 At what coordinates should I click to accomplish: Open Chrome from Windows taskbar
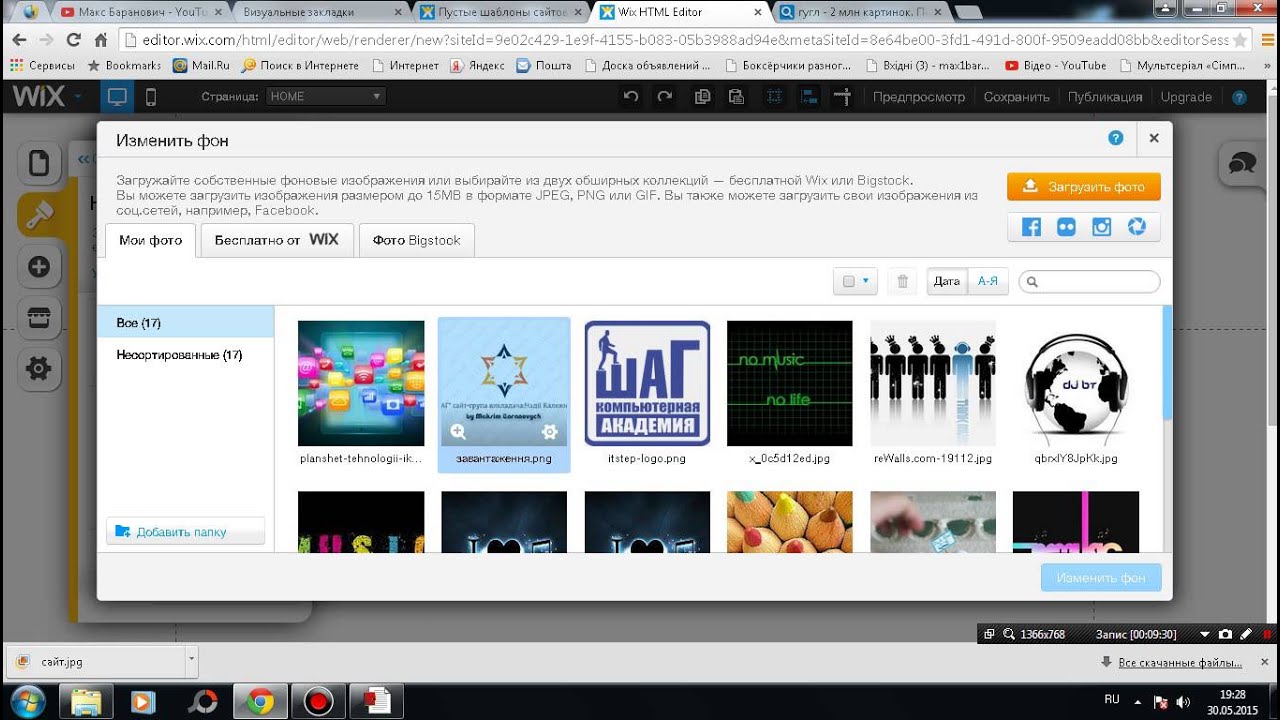click(261, 702)
